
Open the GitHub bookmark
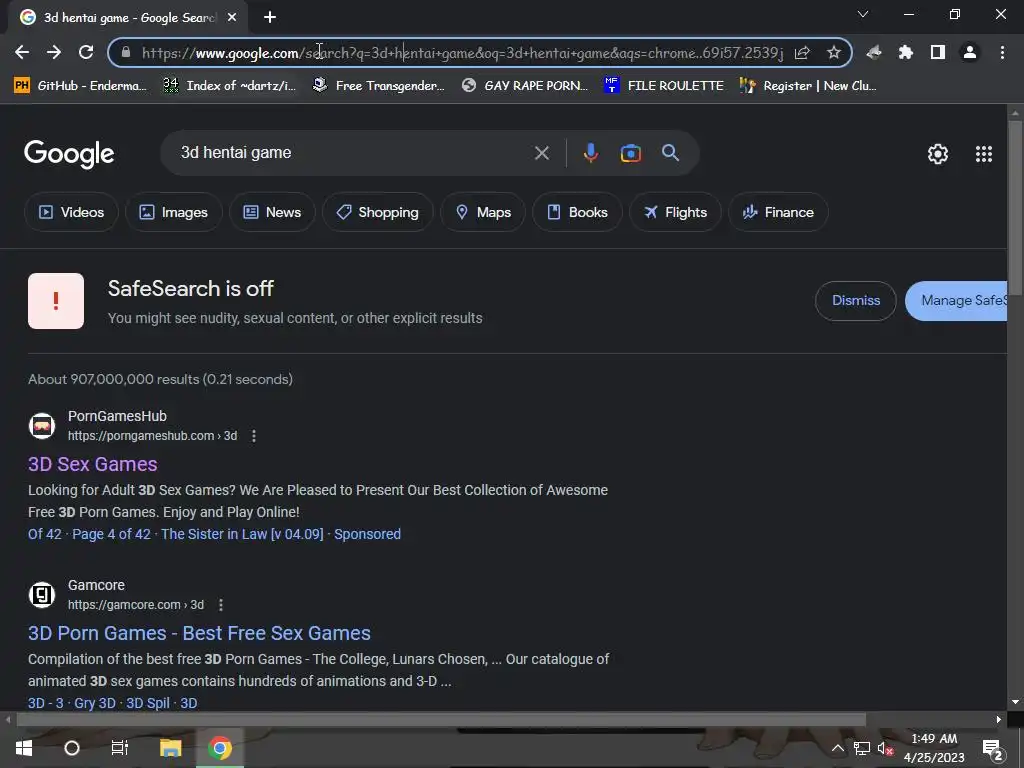pos(80,86)
